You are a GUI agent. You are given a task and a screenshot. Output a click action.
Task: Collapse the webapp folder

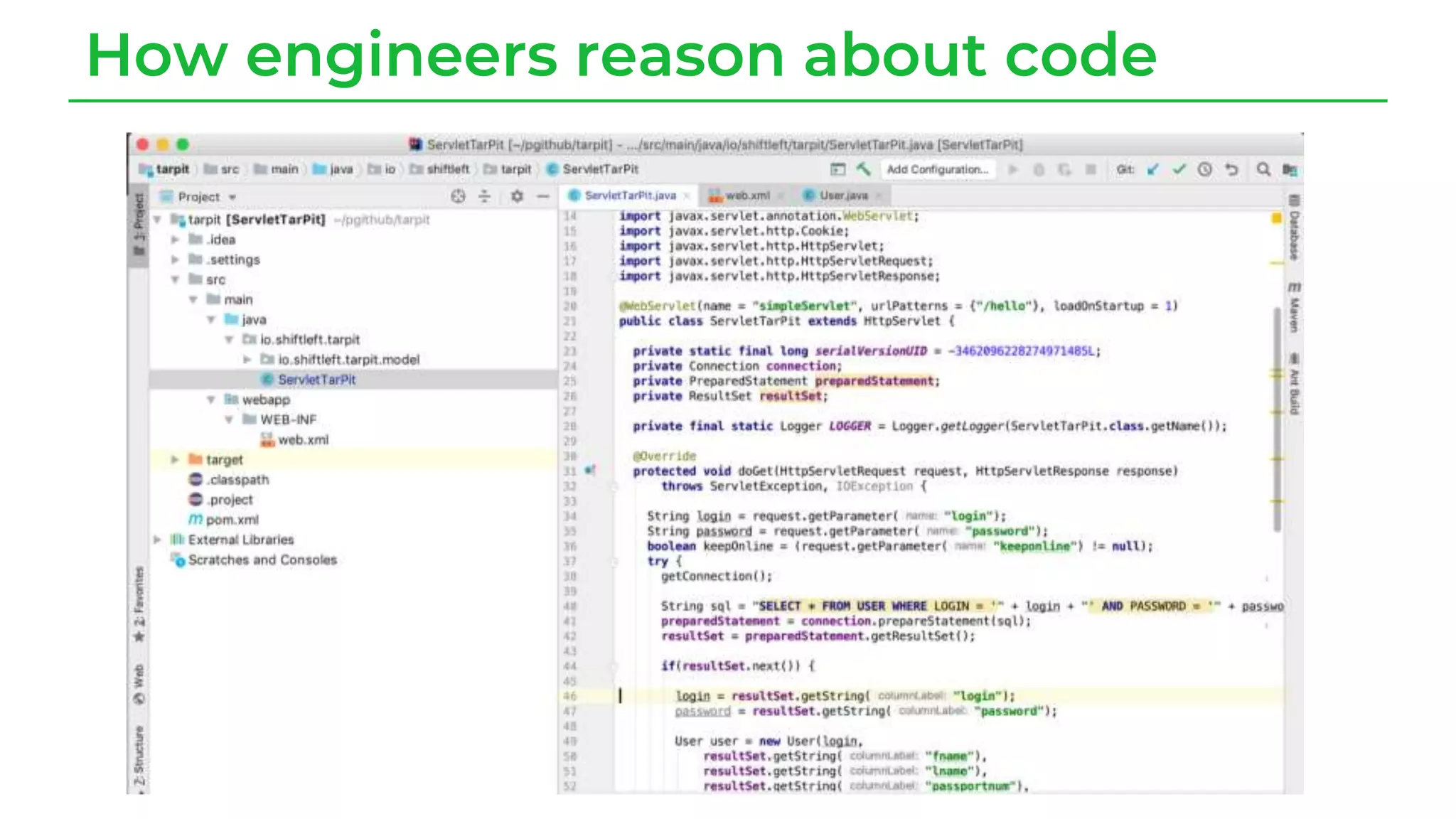point(210,400)
